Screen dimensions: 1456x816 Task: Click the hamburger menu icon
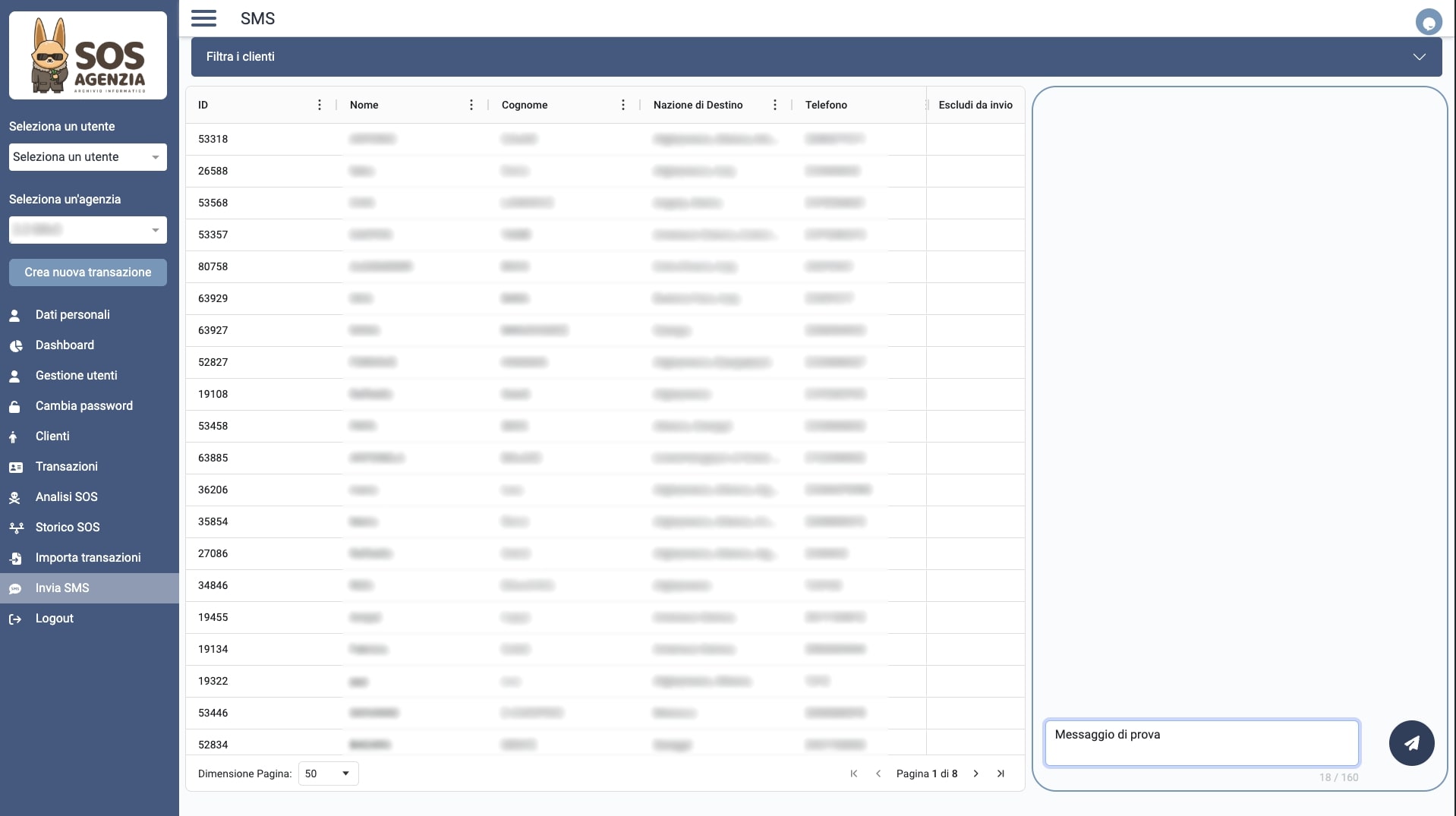click(203, 18)
